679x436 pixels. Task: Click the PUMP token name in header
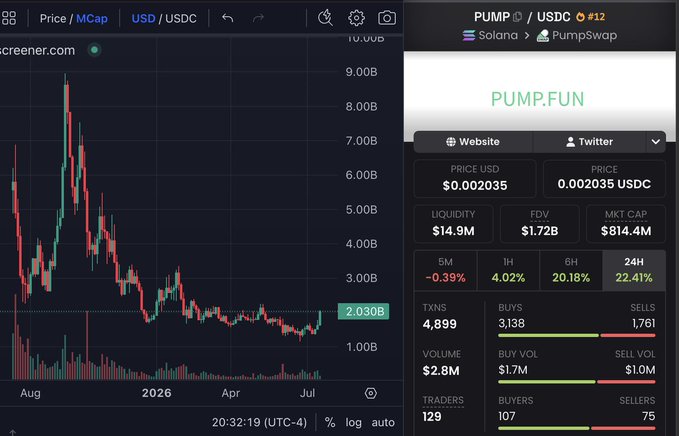click(491, 17)
